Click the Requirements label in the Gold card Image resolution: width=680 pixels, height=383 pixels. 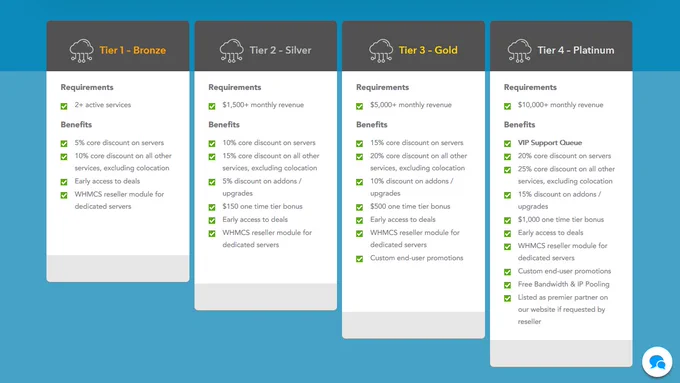pos(382,87)
